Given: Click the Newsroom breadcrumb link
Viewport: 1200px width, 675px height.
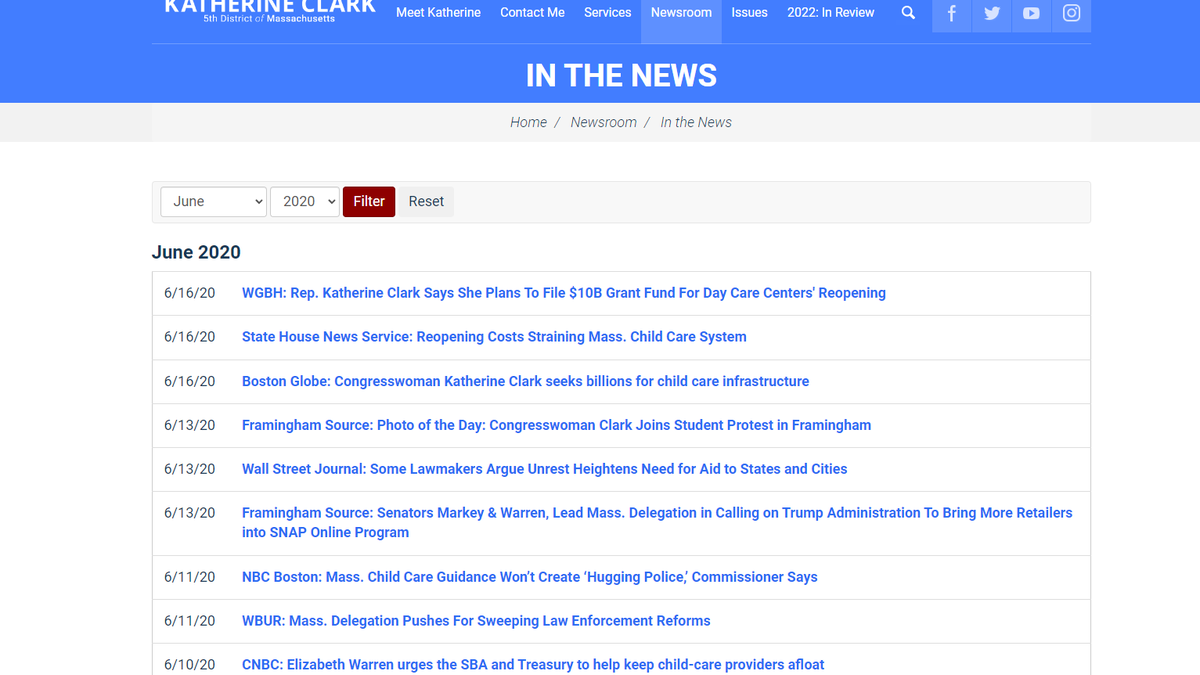Looking at the screenshot, I should click(x=603, y=122).
